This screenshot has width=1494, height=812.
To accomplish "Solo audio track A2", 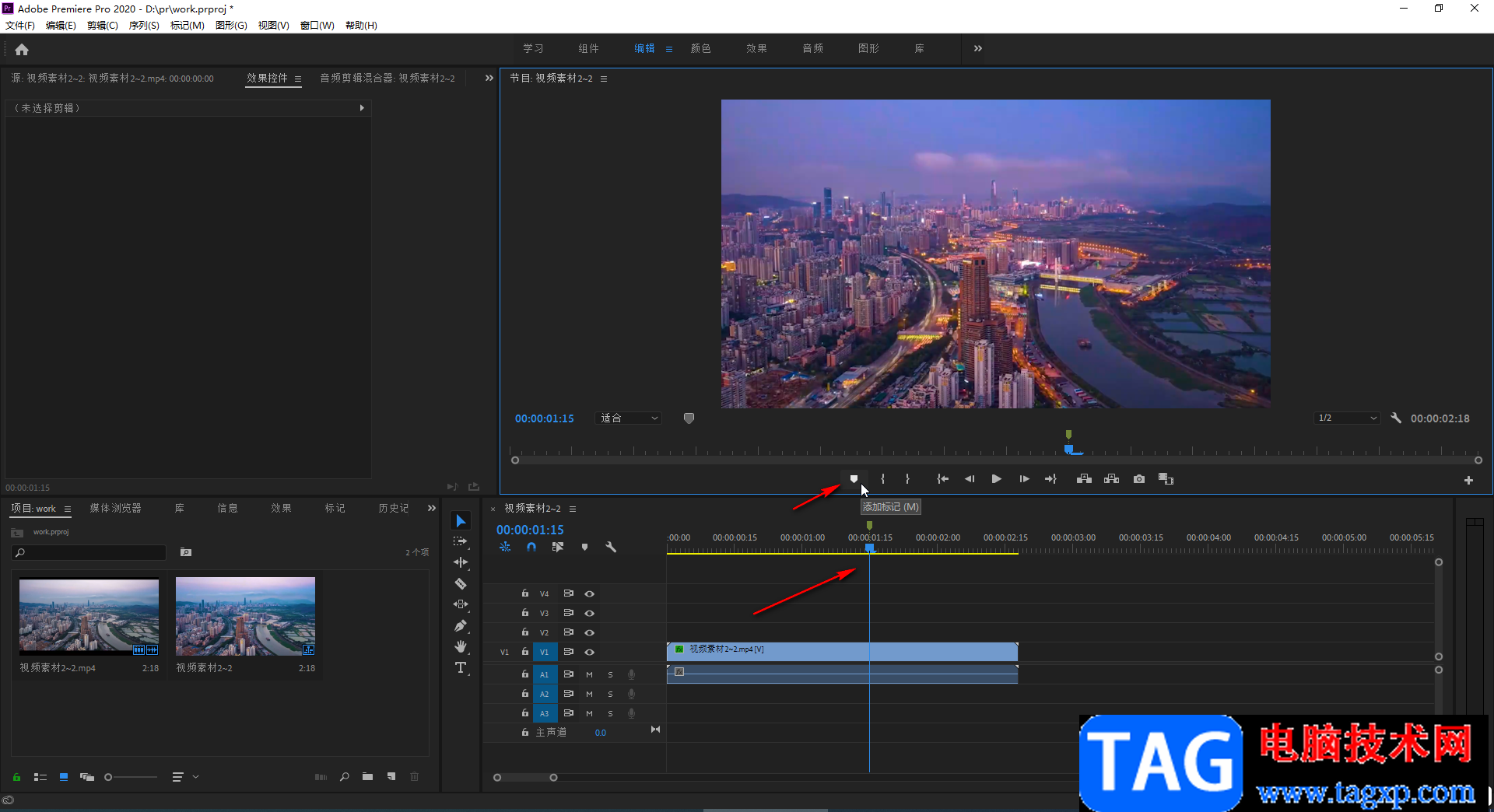I will click(610, 694).
